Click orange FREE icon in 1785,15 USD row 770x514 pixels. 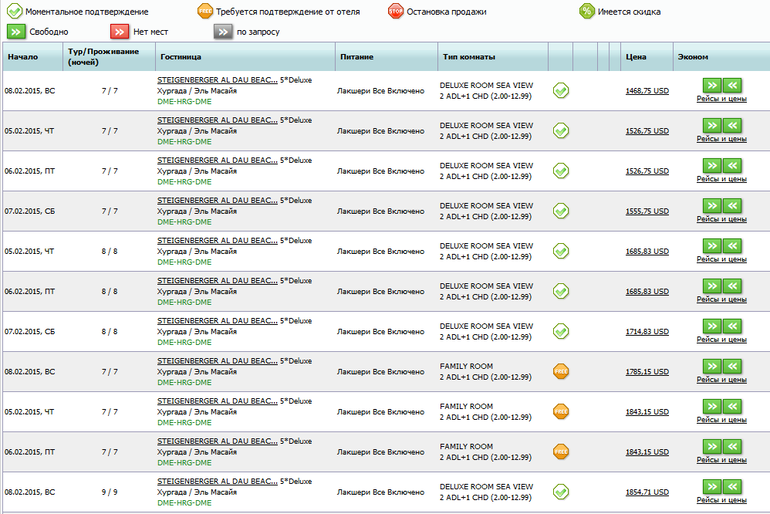pos(561,371)
